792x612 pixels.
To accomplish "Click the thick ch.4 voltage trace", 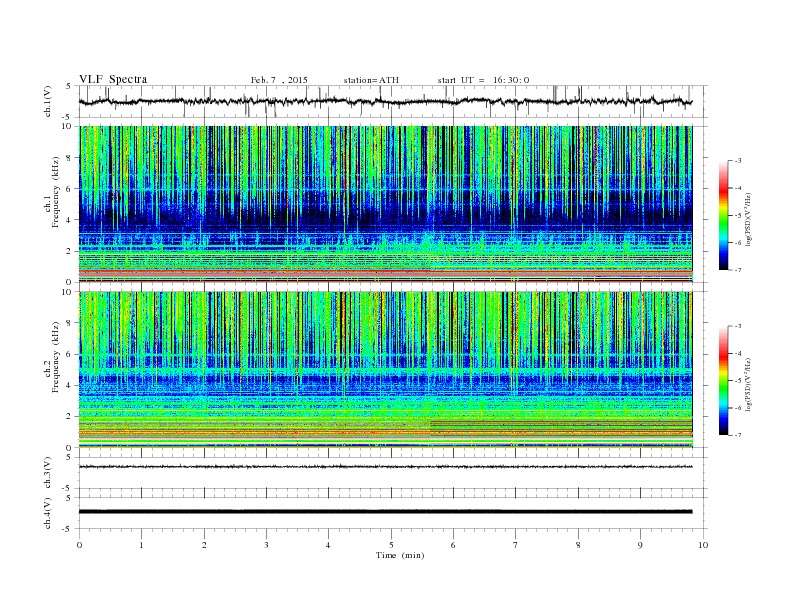I will 386,512.
